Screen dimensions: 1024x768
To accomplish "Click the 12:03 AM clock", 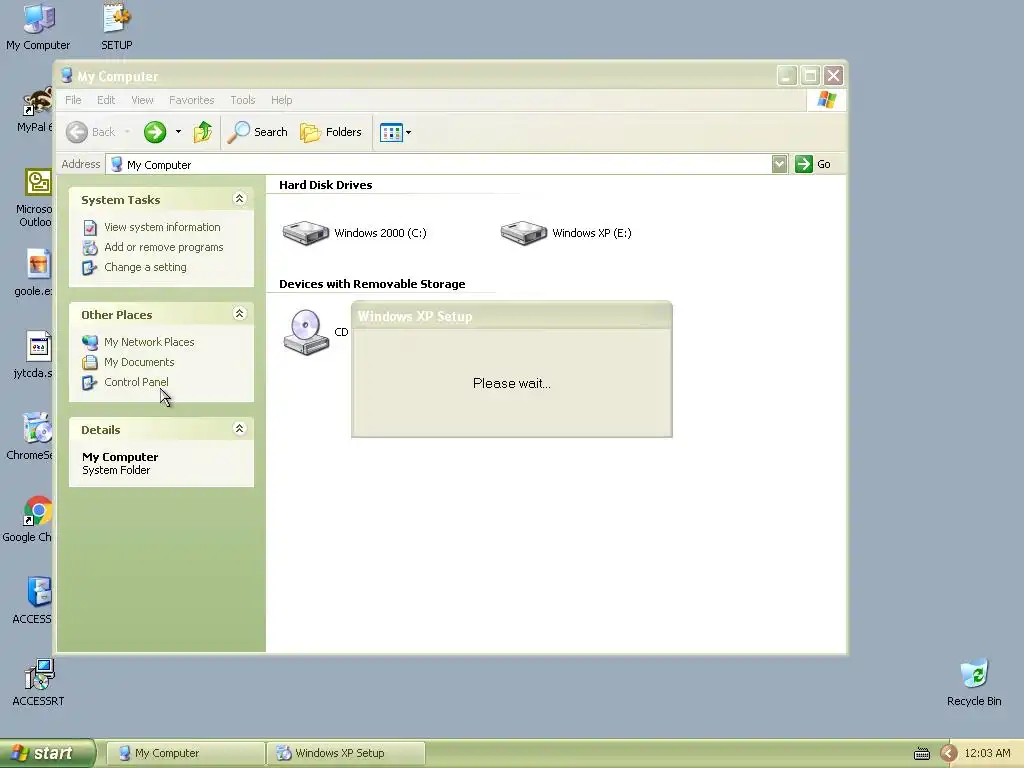I will 987,753.
